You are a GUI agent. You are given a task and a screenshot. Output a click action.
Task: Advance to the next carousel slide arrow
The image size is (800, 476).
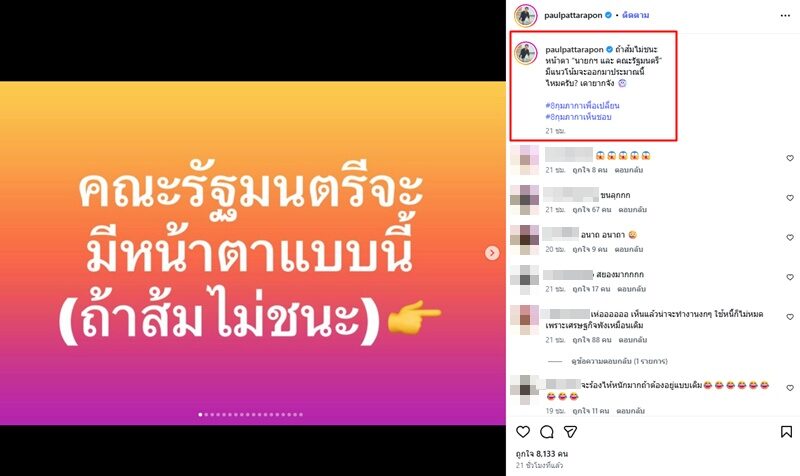click(492, 253)
